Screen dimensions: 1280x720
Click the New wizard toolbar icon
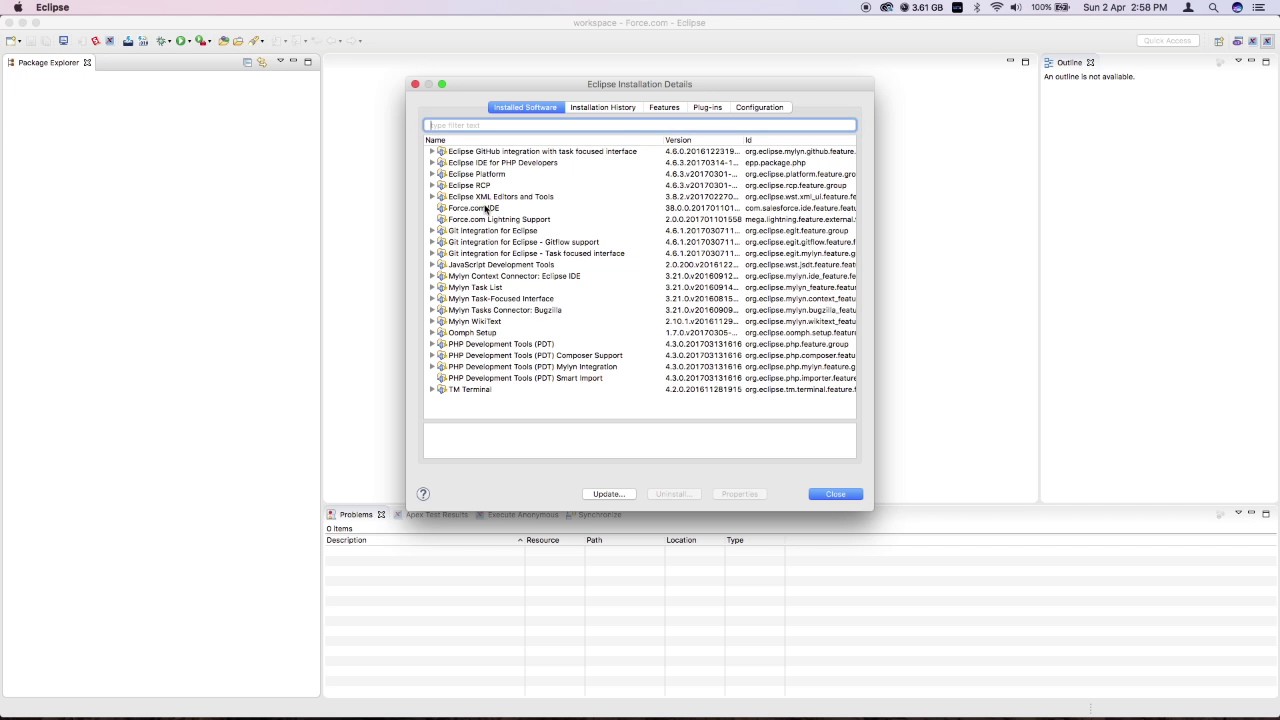click(11, 41)
